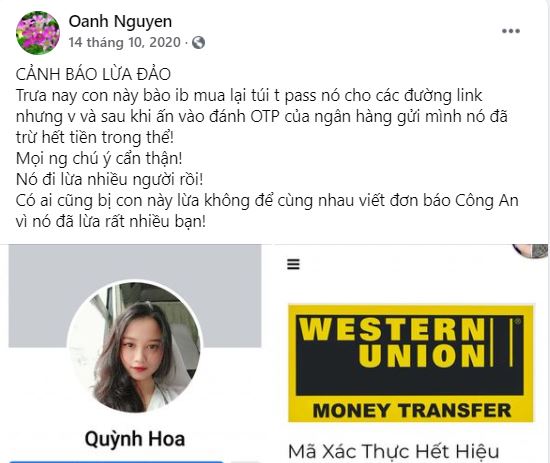Click the small gray button beside blue button

(x=248, y=462)
